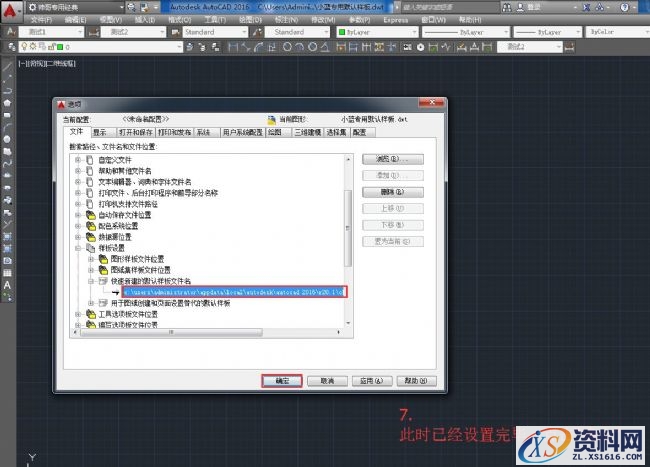The image size is (650, 467).
Task: Click the green layer color swatch for layer 0
Action: click(x=60, y=47)
